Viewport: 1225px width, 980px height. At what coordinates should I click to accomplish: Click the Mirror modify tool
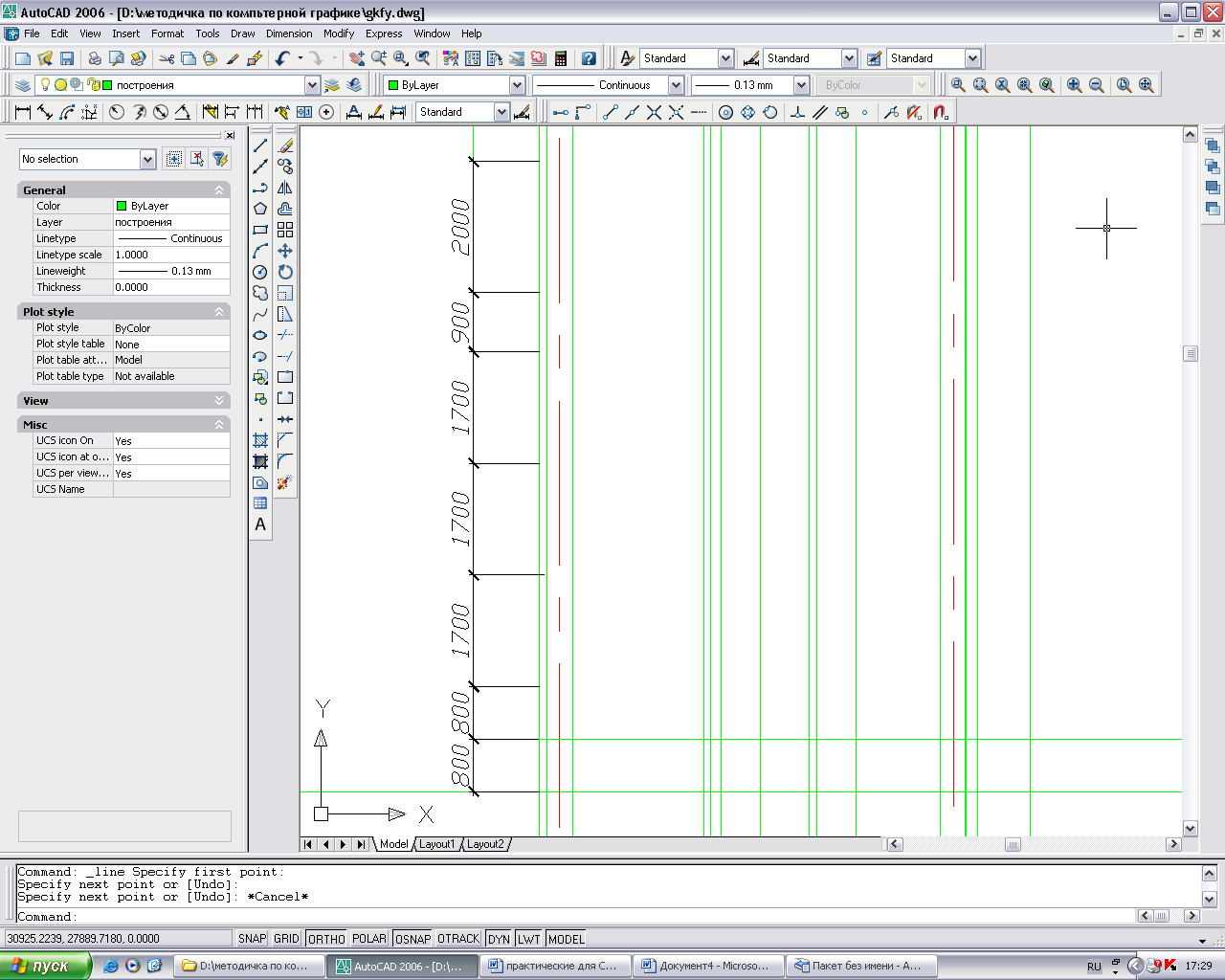coord(285,188)
